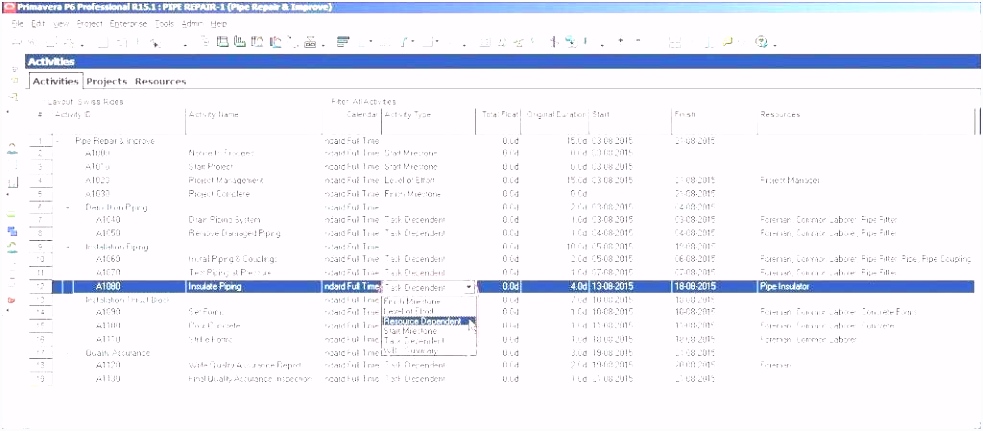The image size is (983, 431).
Task: Click the usage spreadsheet toolbar icon
Action: pyautogui.click(x=256, y=42)
